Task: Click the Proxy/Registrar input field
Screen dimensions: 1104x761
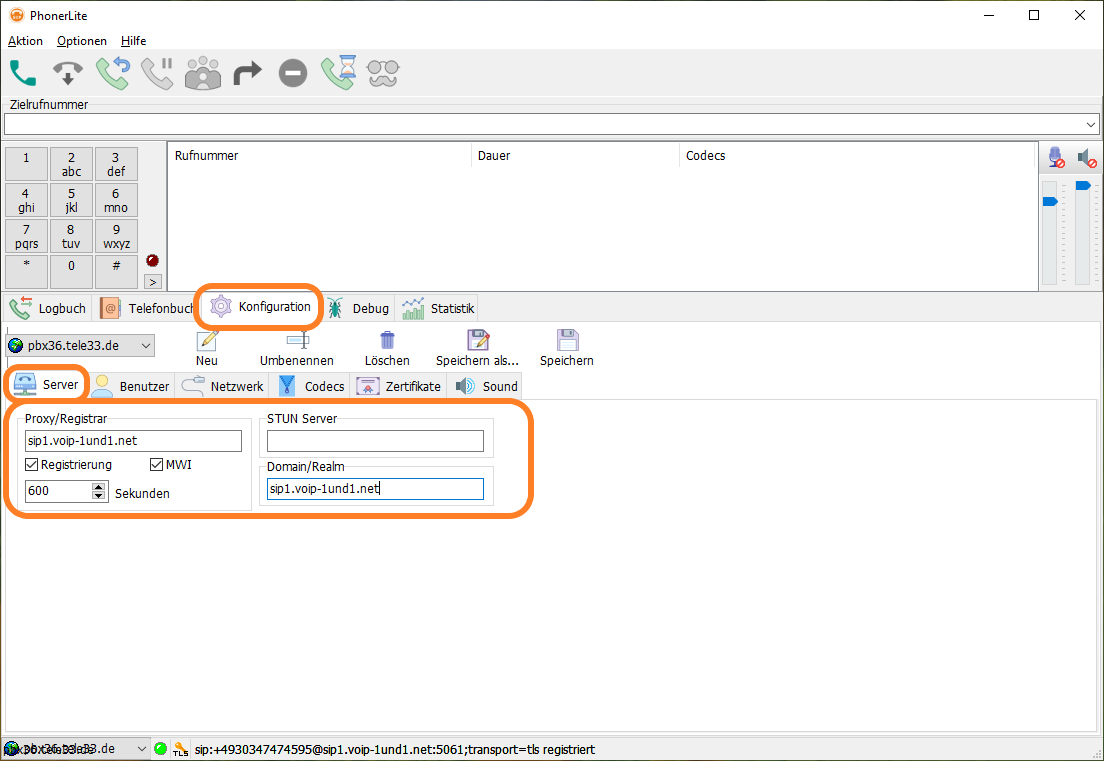Action: 133,441
